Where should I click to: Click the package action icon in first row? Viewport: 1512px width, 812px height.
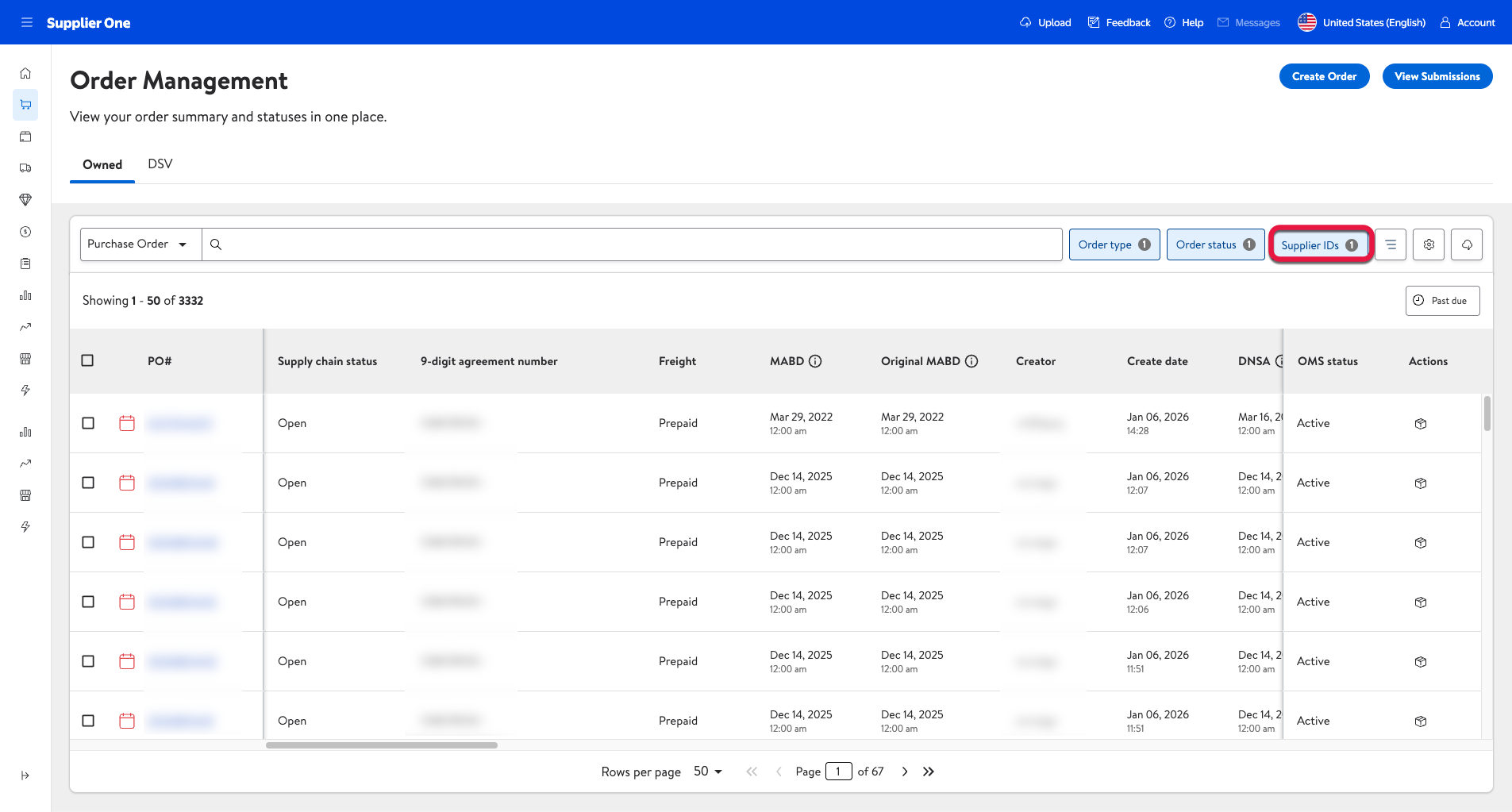(x=1421, y=424)
